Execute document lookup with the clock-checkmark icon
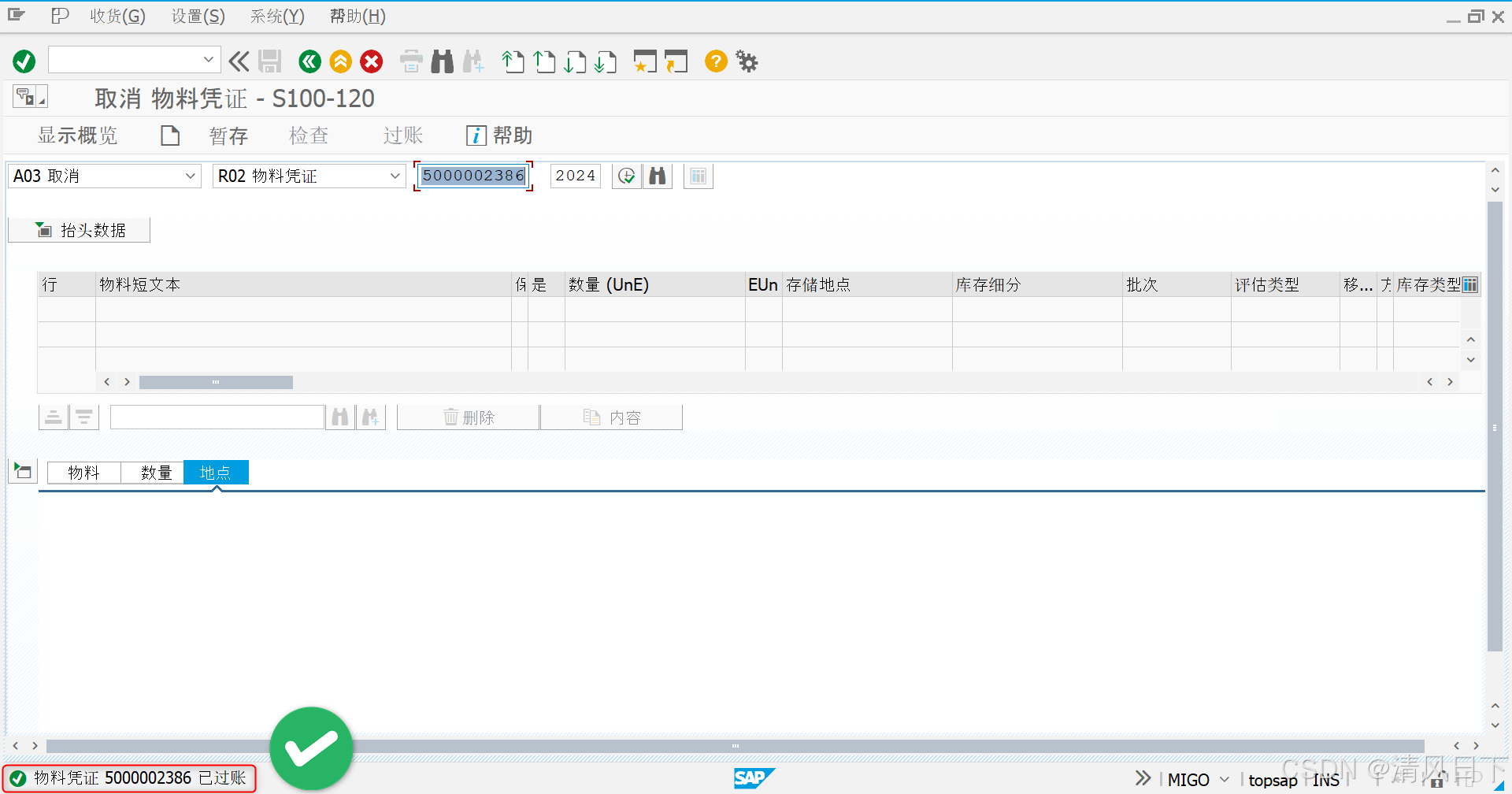The width and height of the screenshot is (1512, 794). pos(626,176)
